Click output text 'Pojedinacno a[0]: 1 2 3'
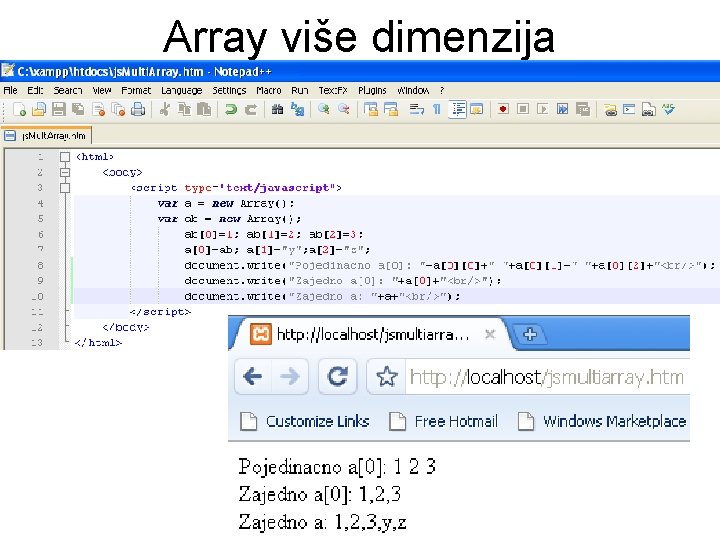 pos(337,467)
